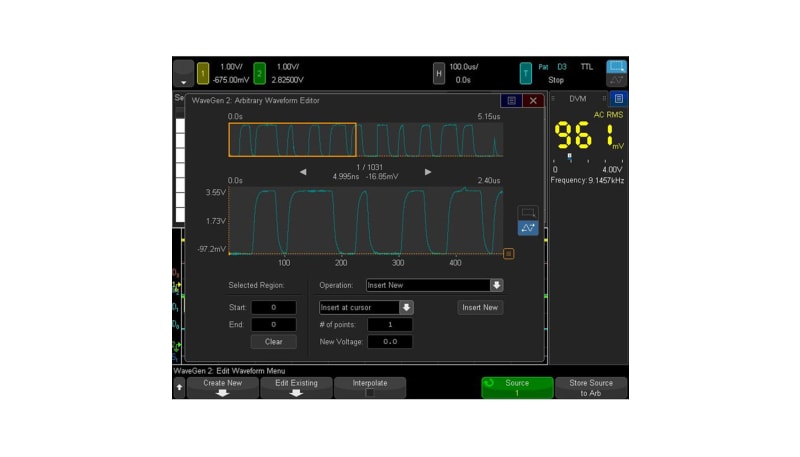Select the waveform draw tool at top-right
The width and height of the screenshot is (800, 457).
616,81
